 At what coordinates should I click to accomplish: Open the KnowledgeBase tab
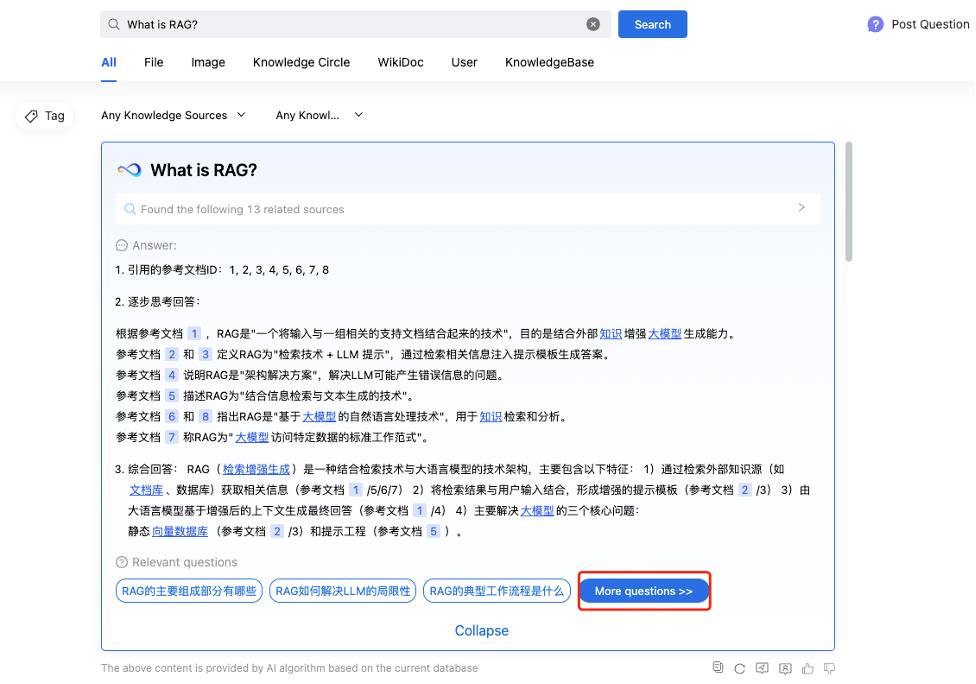(549, 62)
